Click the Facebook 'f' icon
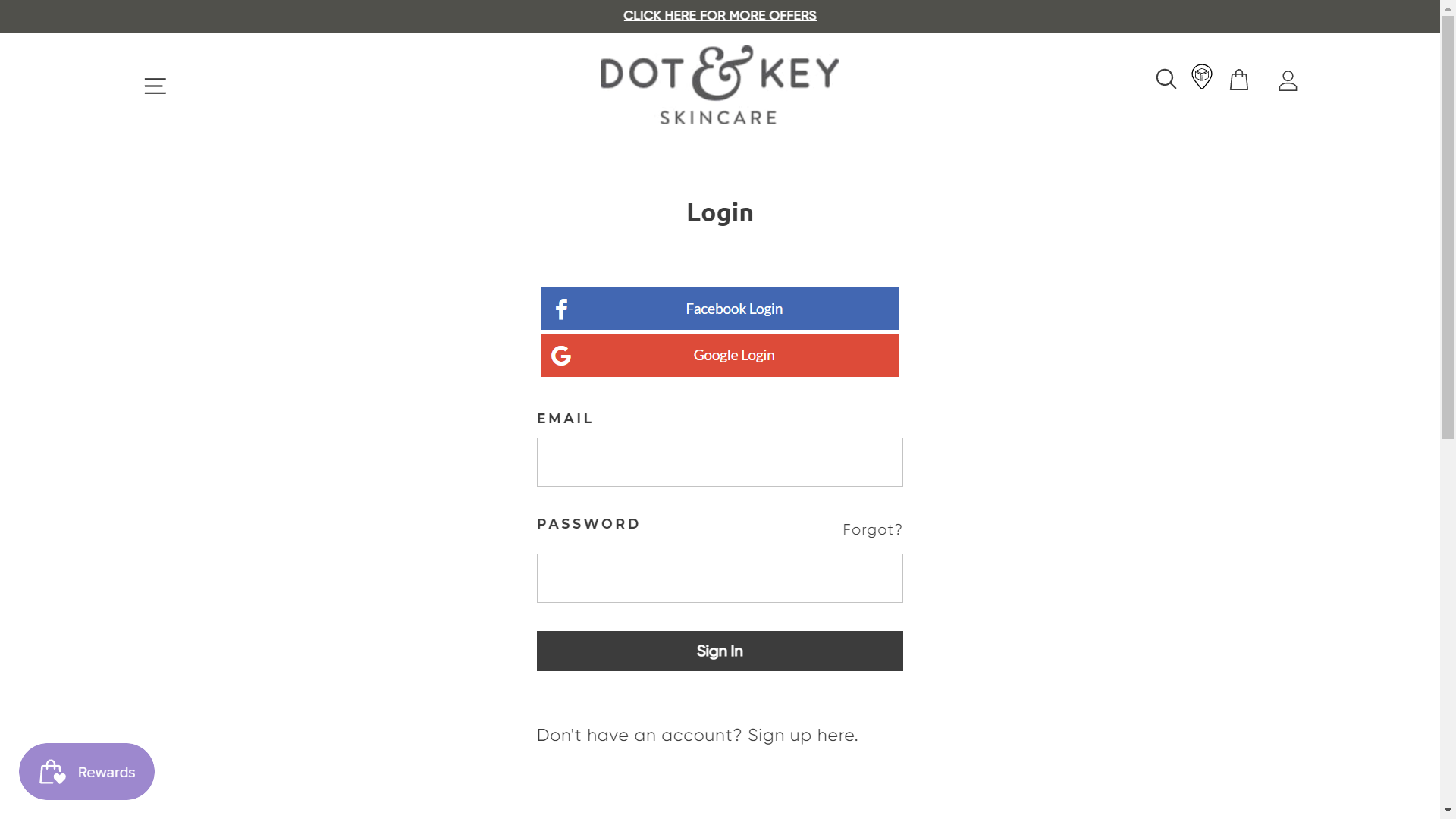This screenshot has height=819, width=1456. coord(562,309)
